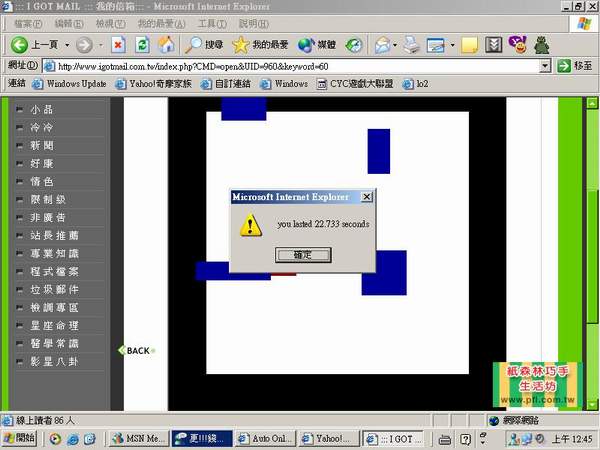The height and width of the screenshot is (450, 600).
Task: Open the Media (媒體) toolbar button
Action: (317, 45)
